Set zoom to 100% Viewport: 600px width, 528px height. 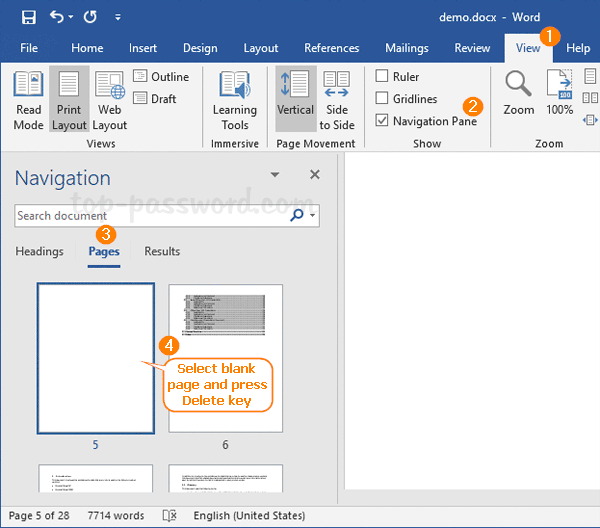click(560, 95)
